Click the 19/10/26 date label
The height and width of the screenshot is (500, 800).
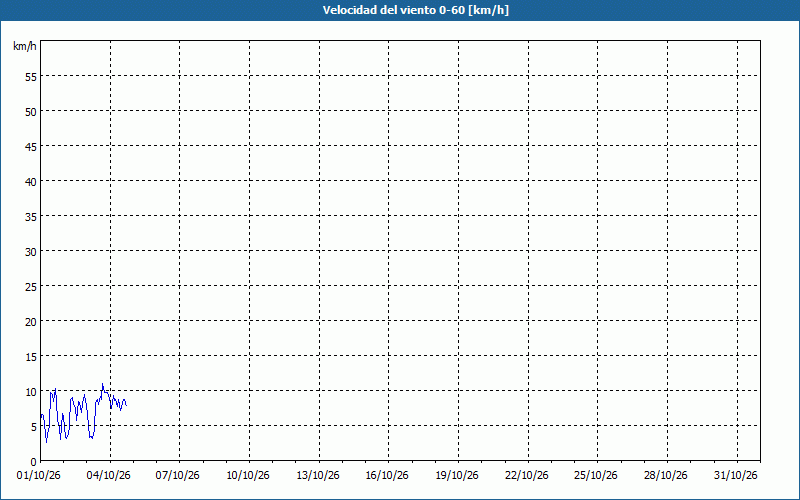pyautogui.click(x=457, y=476)
